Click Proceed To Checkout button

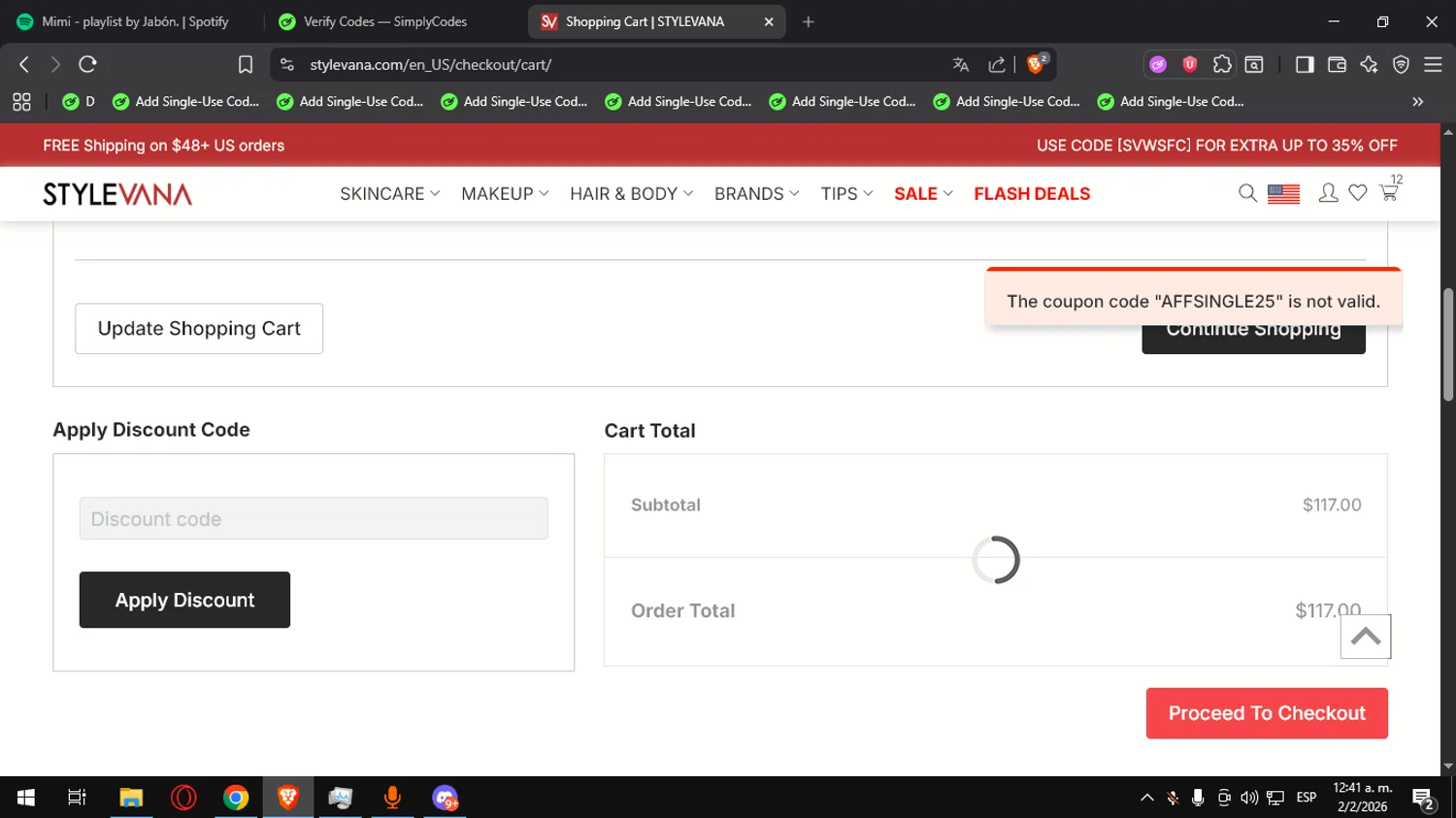(1267, 713)
